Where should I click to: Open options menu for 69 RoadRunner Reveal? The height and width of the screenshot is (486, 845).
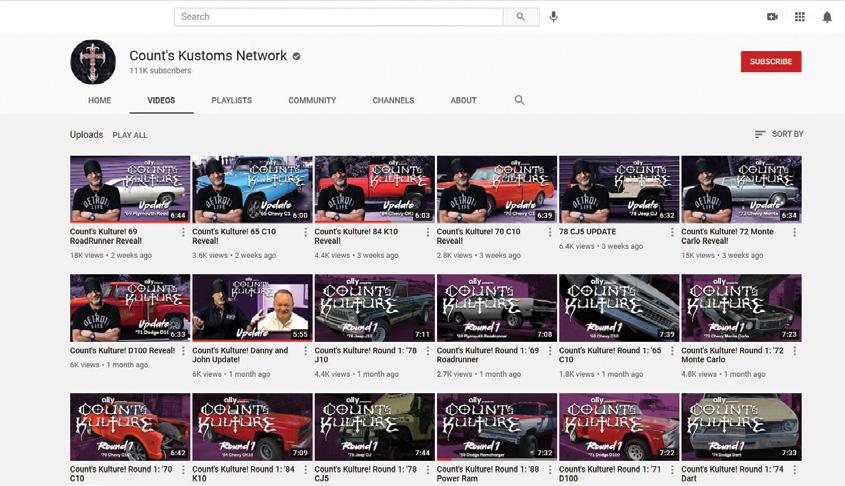183,232
